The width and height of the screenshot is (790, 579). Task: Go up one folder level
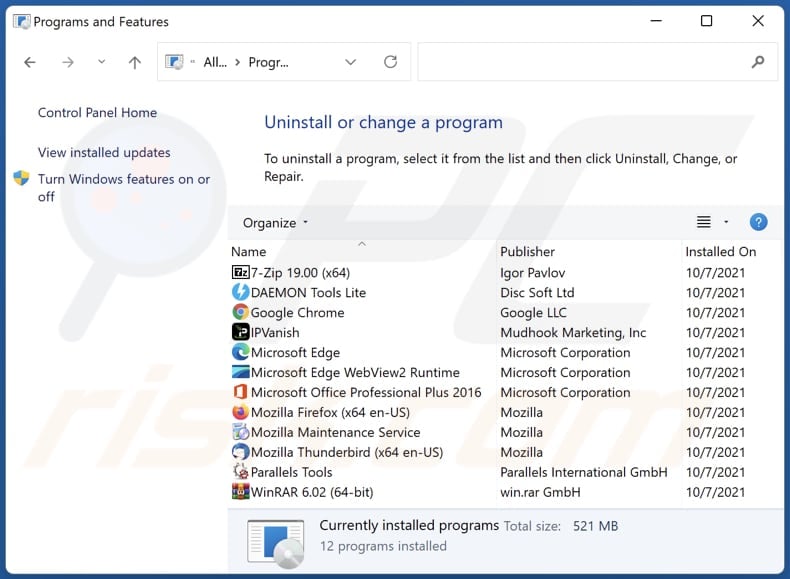click(135, 62)
